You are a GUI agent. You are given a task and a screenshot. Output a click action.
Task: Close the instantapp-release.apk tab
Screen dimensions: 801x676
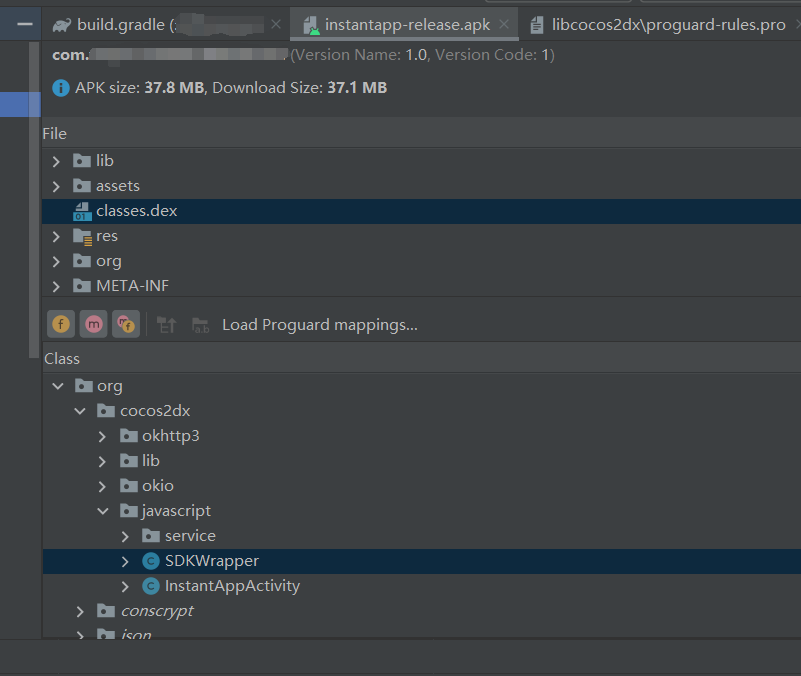click(502, 25)
